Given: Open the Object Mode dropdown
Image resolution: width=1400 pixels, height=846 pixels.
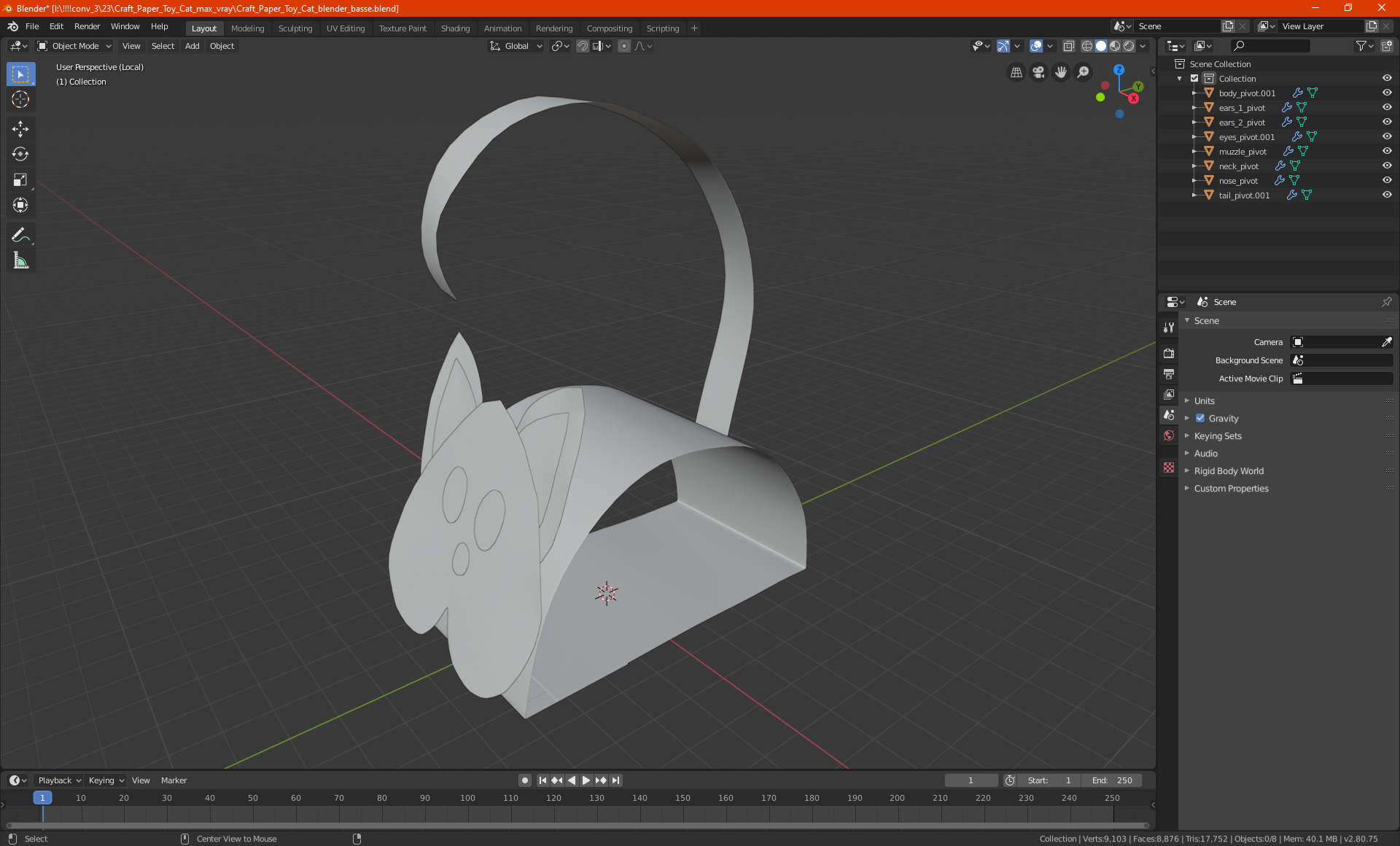Looking at the screenshot, I should [74, 46].
